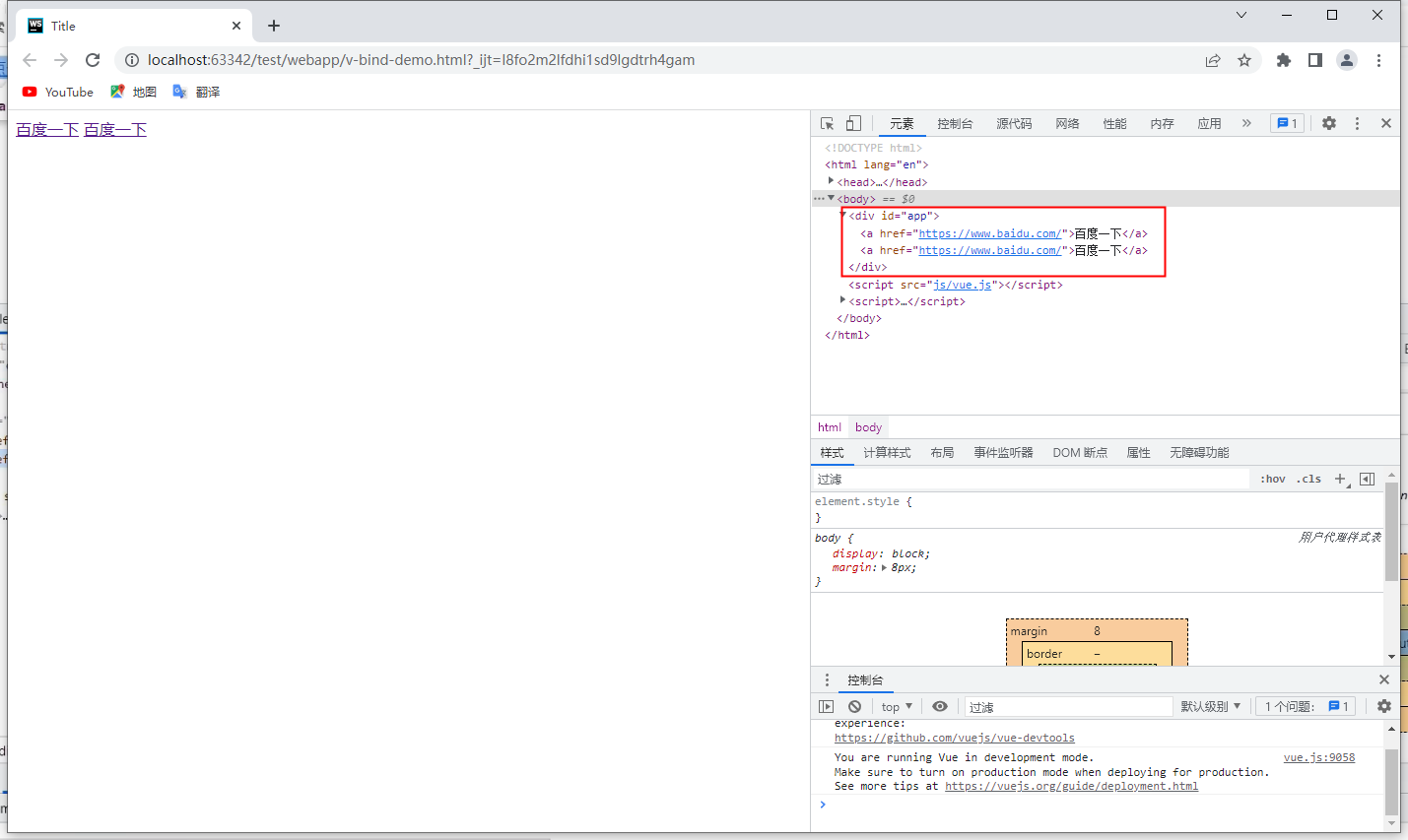Open the YouTube bookmark
The width and height of the screenshot is (1408, 840).
coord(57,92)
